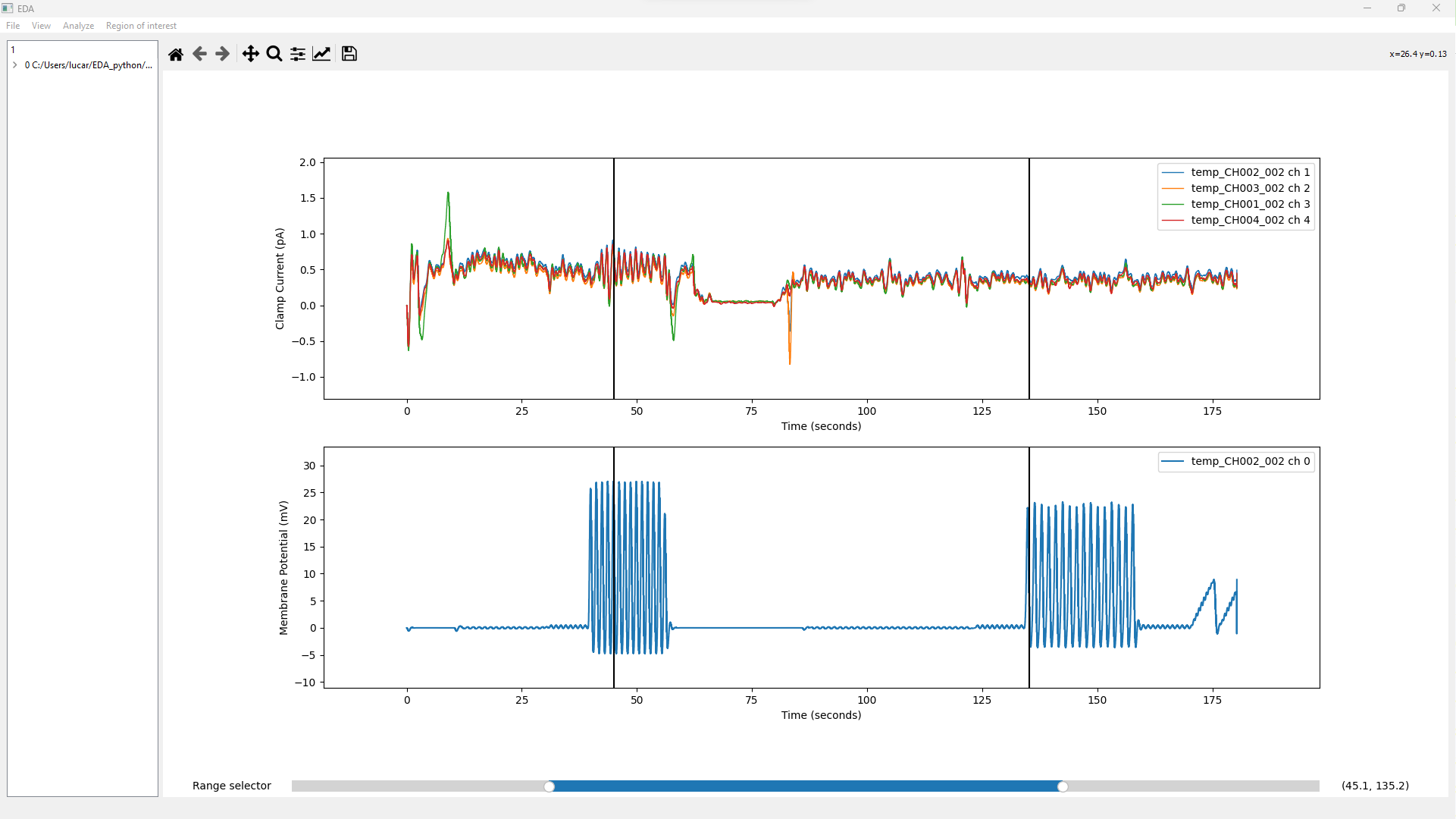Click the EDA application icon in title bar
Screen dimensions: 1456x819
[x=8, y=8]
